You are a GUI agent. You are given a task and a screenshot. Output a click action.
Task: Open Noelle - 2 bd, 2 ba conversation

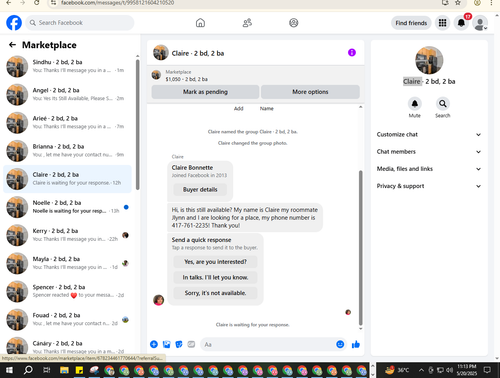[67, 207]
